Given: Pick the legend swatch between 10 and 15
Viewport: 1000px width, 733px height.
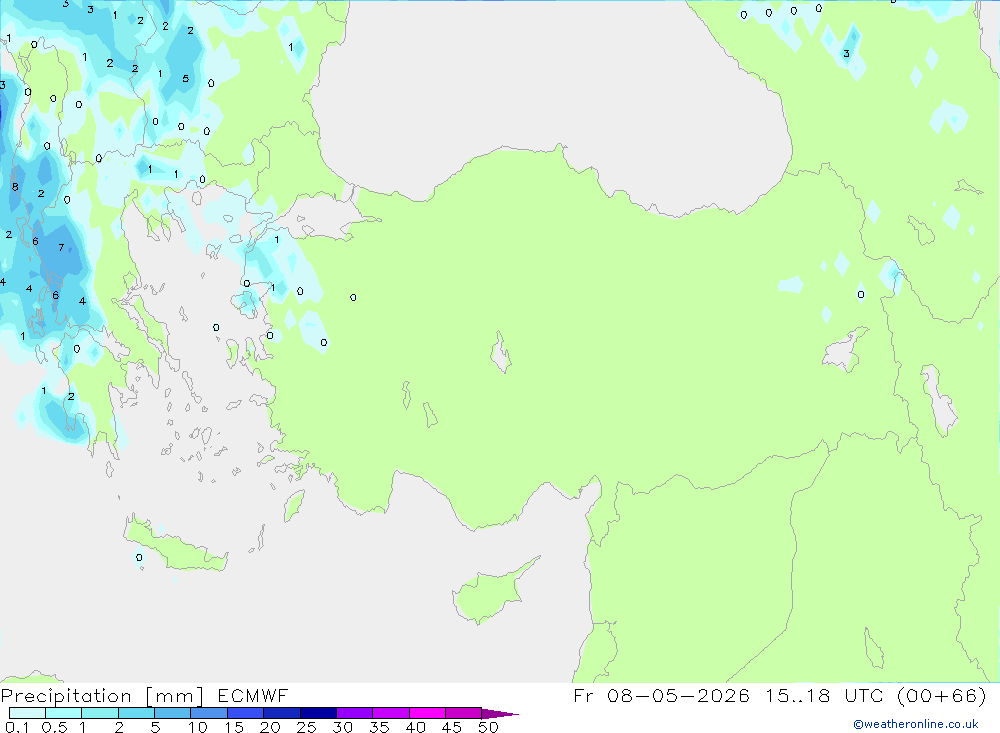Looking at the screenshot, I should coord(209,713).
